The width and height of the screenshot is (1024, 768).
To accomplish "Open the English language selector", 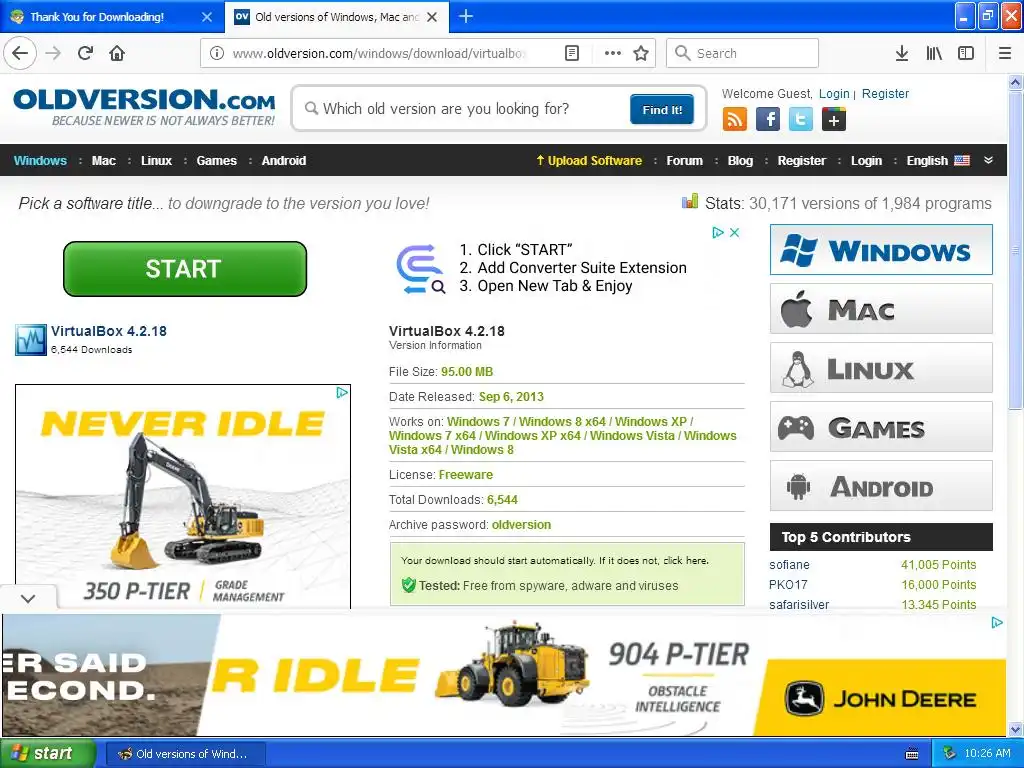I will pos(938,161).
